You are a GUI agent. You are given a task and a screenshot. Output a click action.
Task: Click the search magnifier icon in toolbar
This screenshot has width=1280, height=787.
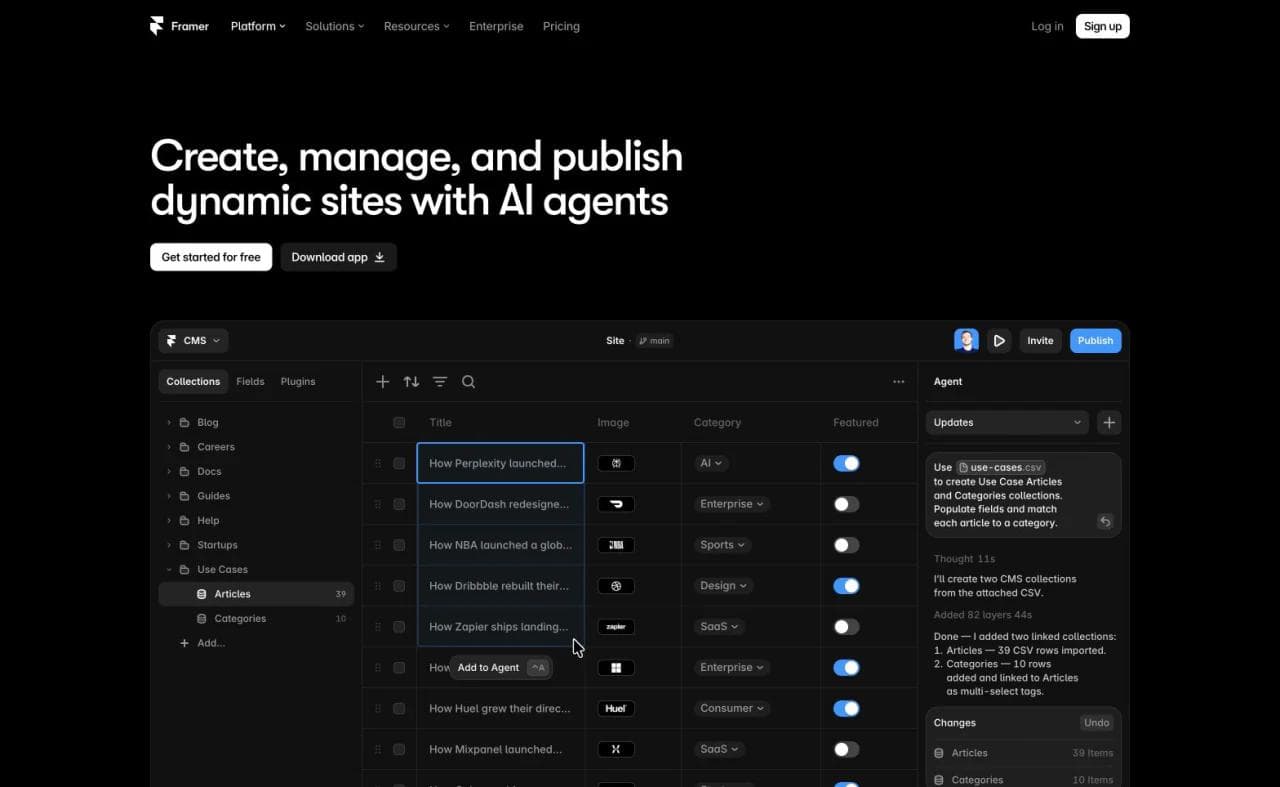point(468,382)
